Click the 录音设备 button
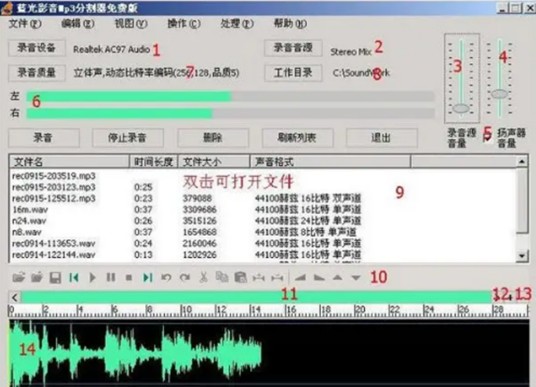The height and width of the screenshot is (387, 536). (x=37, y=48)
